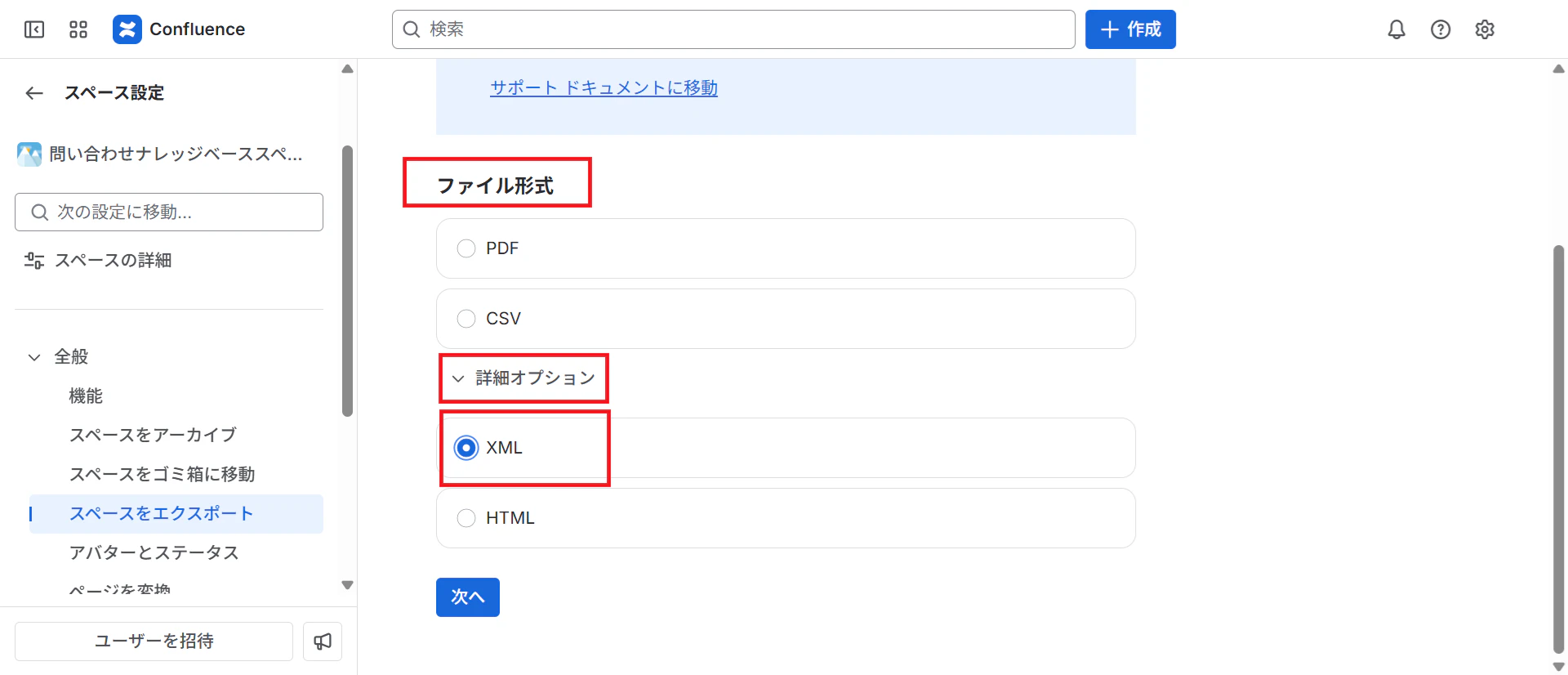The width and height of the screenshot is (1568, 675).
Task: Click the ファイル形式 heading
Action: point(496,186)
